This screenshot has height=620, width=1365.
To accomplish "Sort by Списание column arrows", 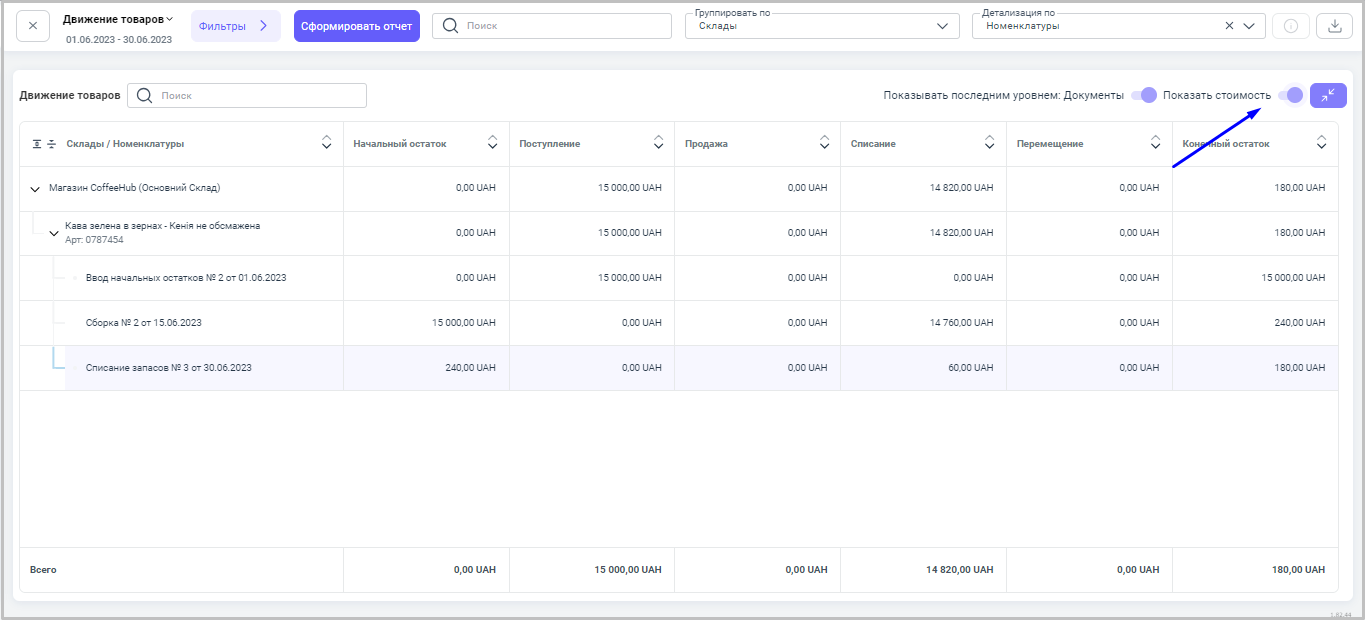I will coord(989,143).
